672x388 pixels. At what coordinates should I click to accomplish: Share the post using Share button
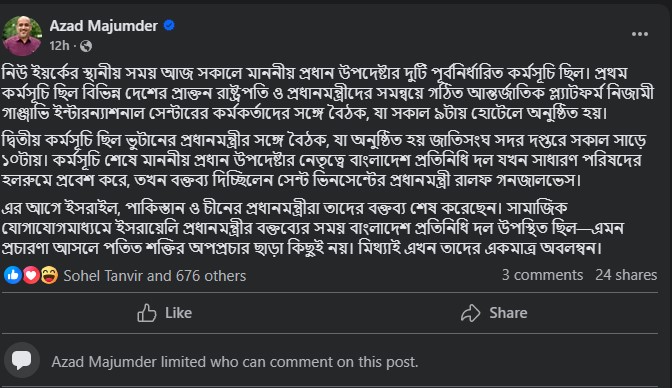pos(494,313)
